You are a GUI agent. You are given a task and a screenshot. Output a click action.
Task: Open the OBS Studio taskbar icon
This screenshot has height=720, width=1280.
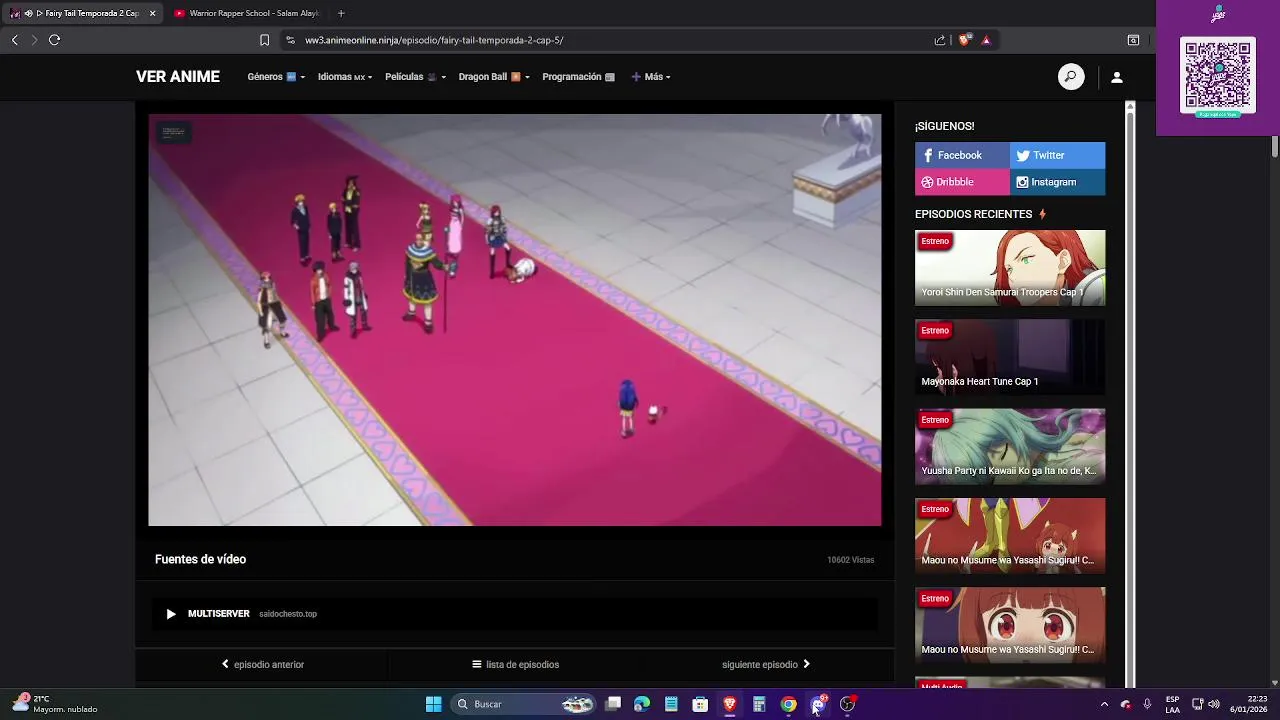coord(847,704)
